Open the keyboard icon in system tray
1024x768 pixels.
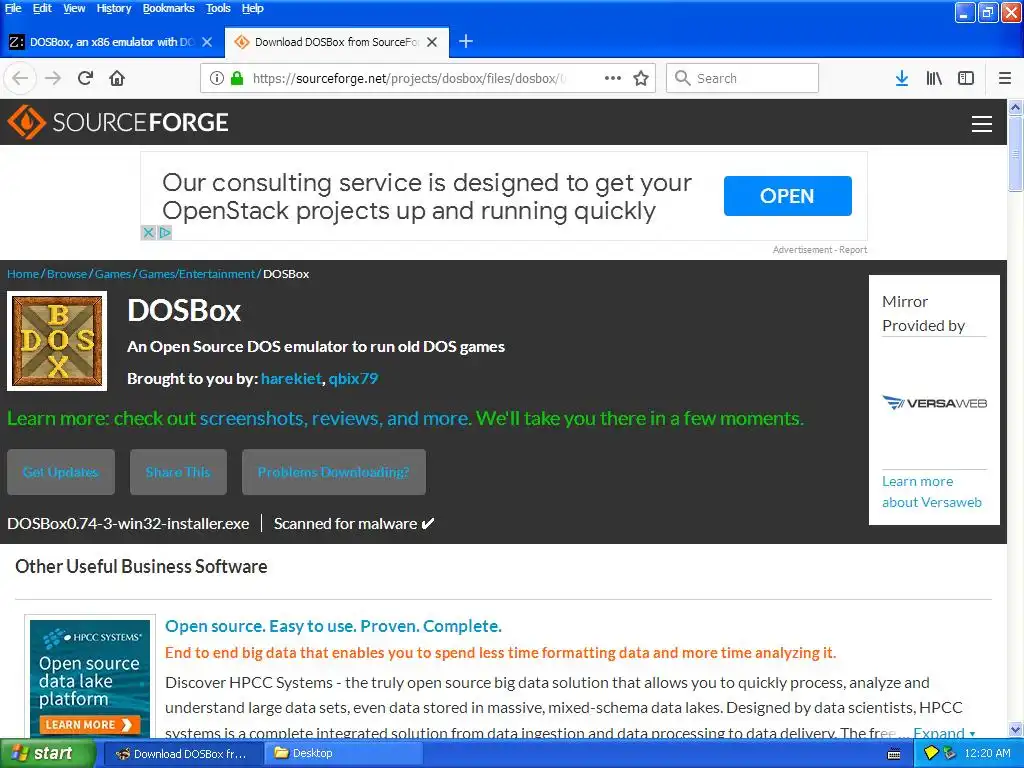pyautogui.click(x=894, y=754)
